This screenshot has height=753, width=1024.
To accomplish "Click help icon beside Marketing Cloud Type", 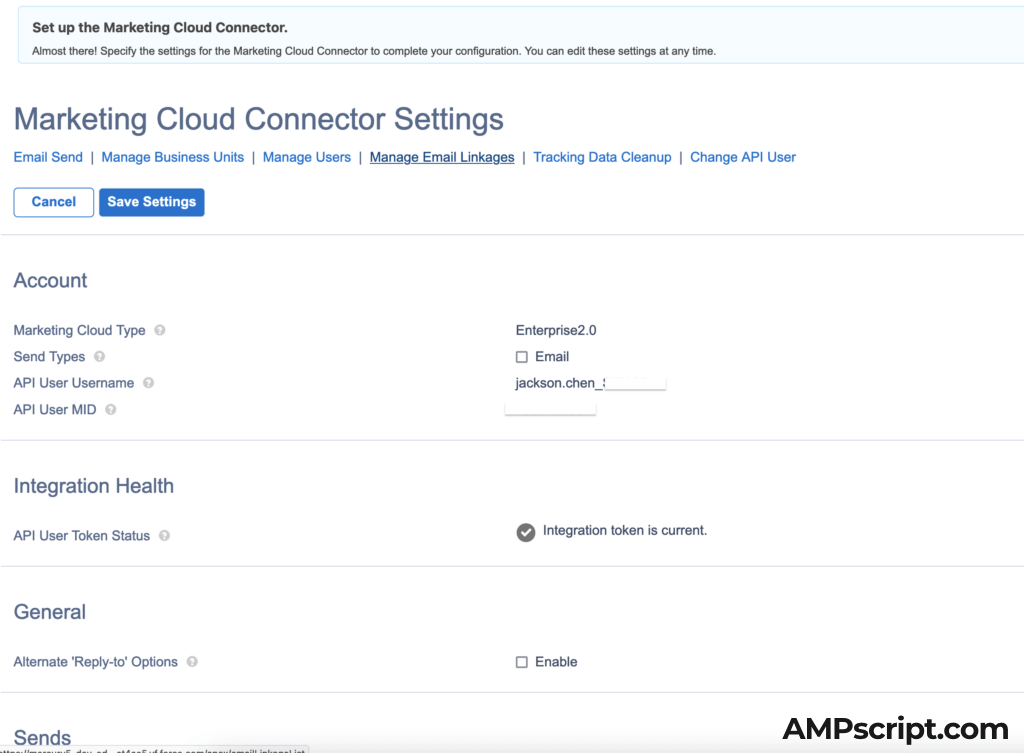I will point(160,331).
